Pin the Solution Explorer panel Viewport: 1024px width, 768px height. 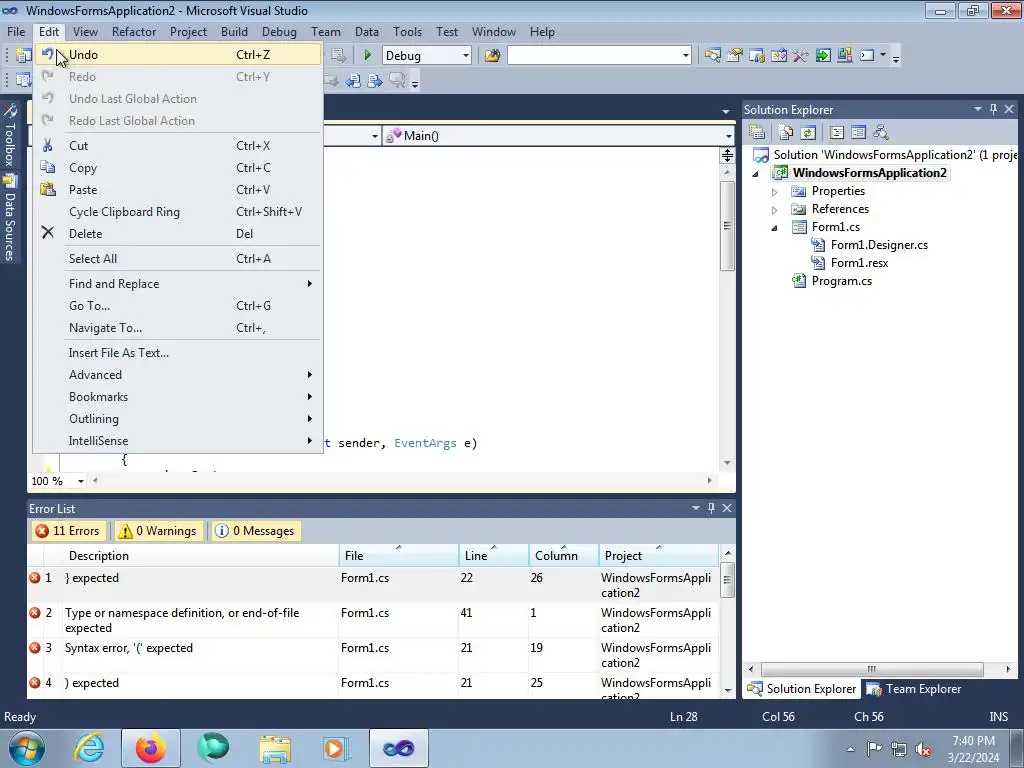tap(993, 109)
